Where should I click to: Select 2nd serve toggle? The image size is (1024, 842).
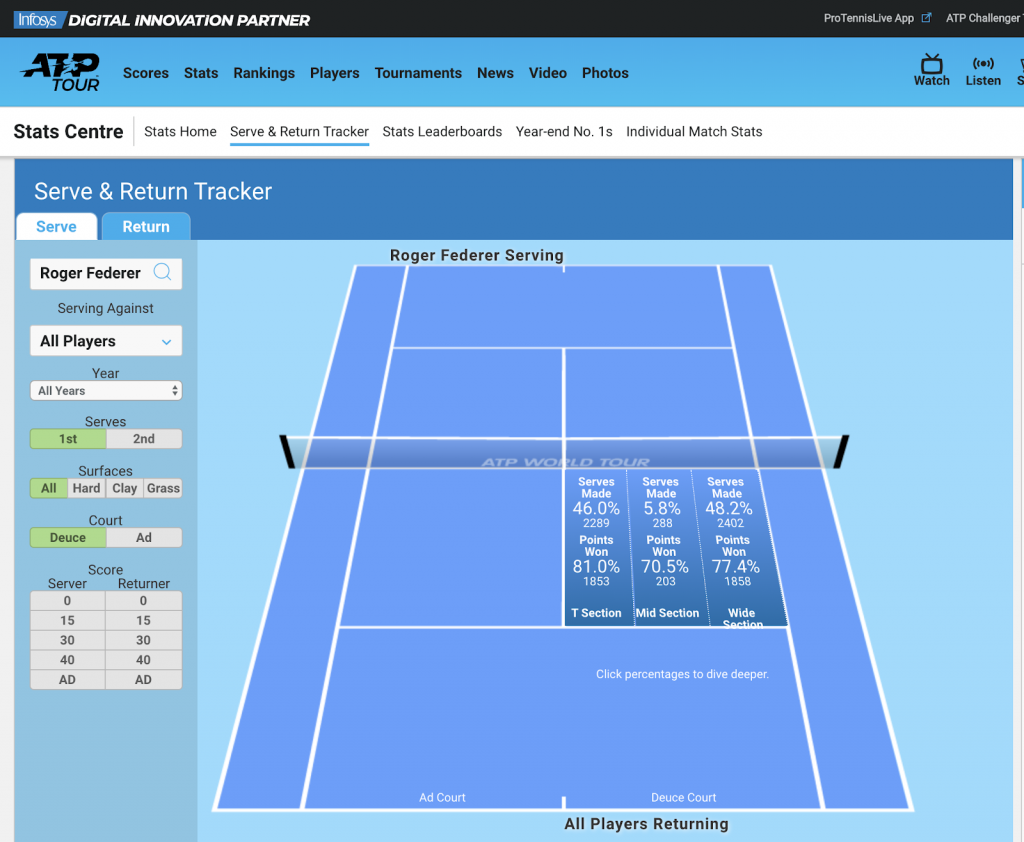(x=144, y=439)
